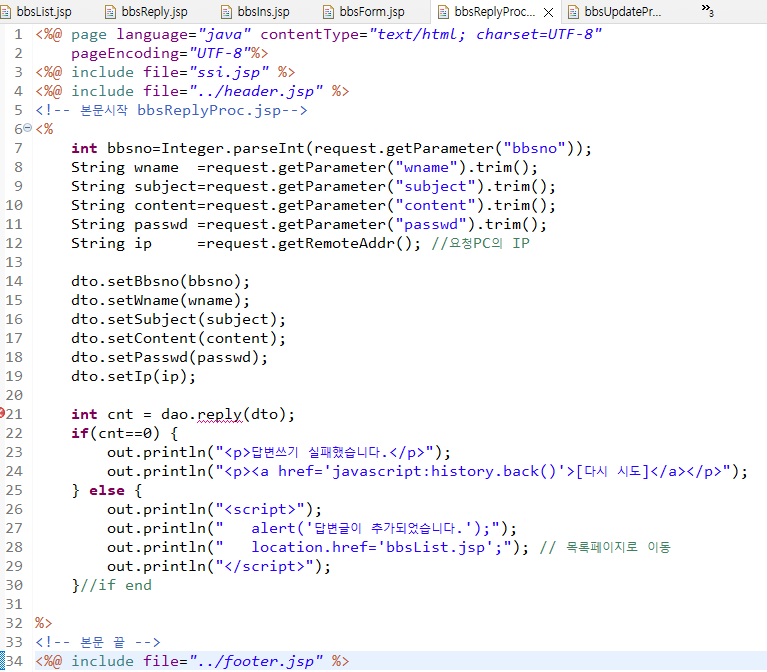The image size is (767, 672).
Task: Click the bbsUpdatePr tab file icon
Action: click(x=573, y=12)
